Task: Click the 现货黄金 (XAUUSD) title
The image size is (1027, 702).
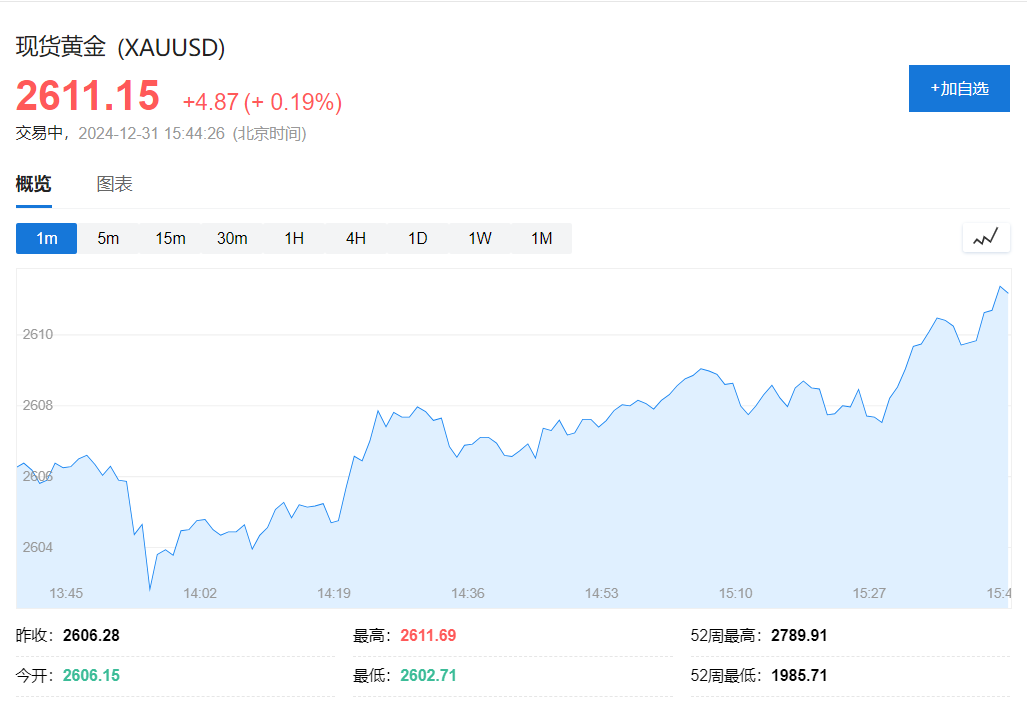Action: [120, 47]
